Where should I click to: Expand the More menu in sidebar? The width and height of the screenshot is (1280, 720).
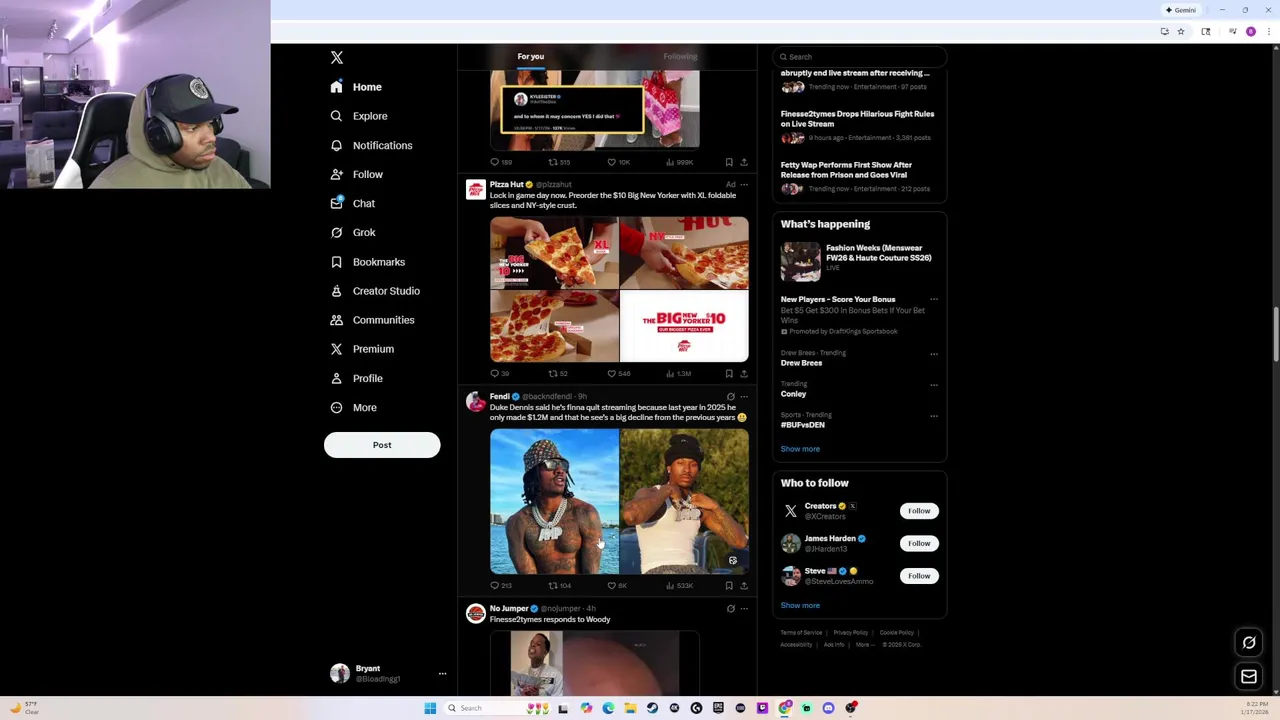(354, 407)
